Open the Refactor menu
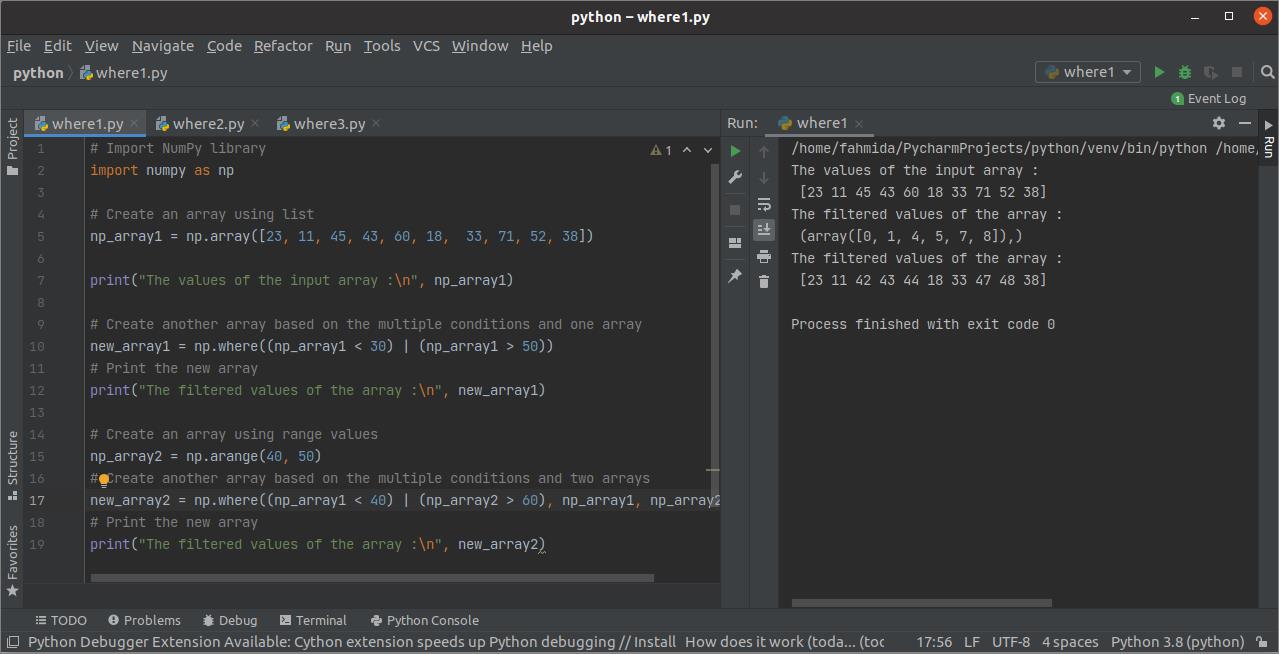 point(283,46)
